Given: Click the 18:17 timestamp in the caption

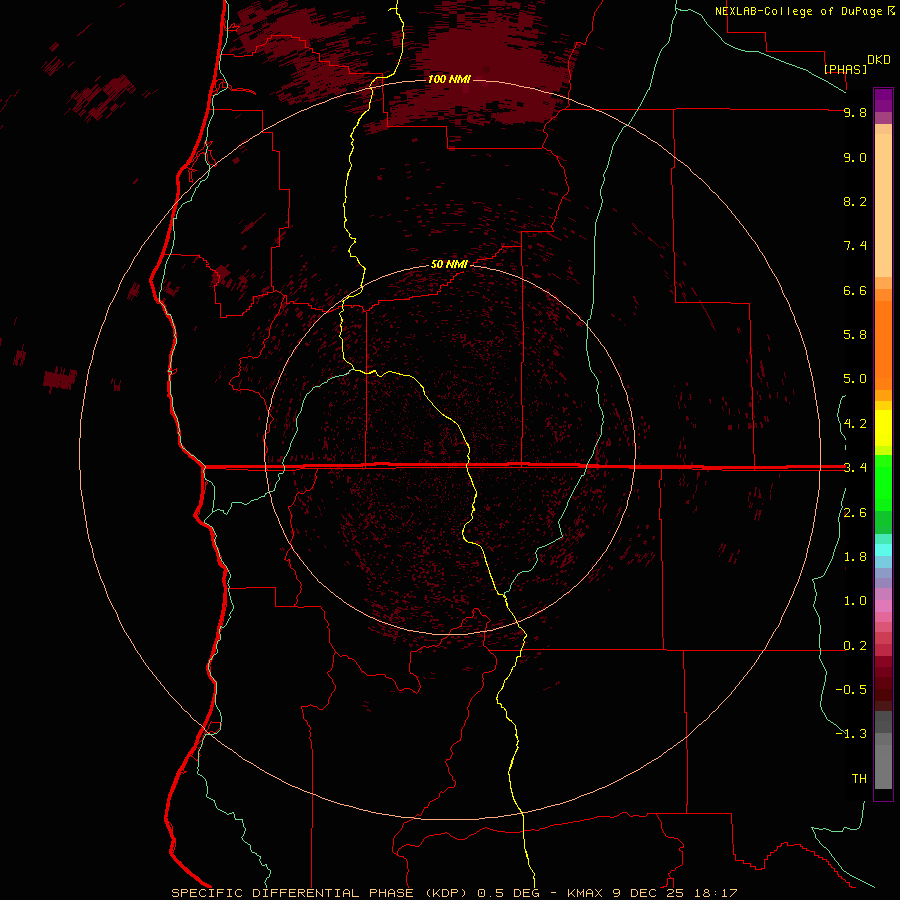Looking at the screenshot, I should coord(715,893).
